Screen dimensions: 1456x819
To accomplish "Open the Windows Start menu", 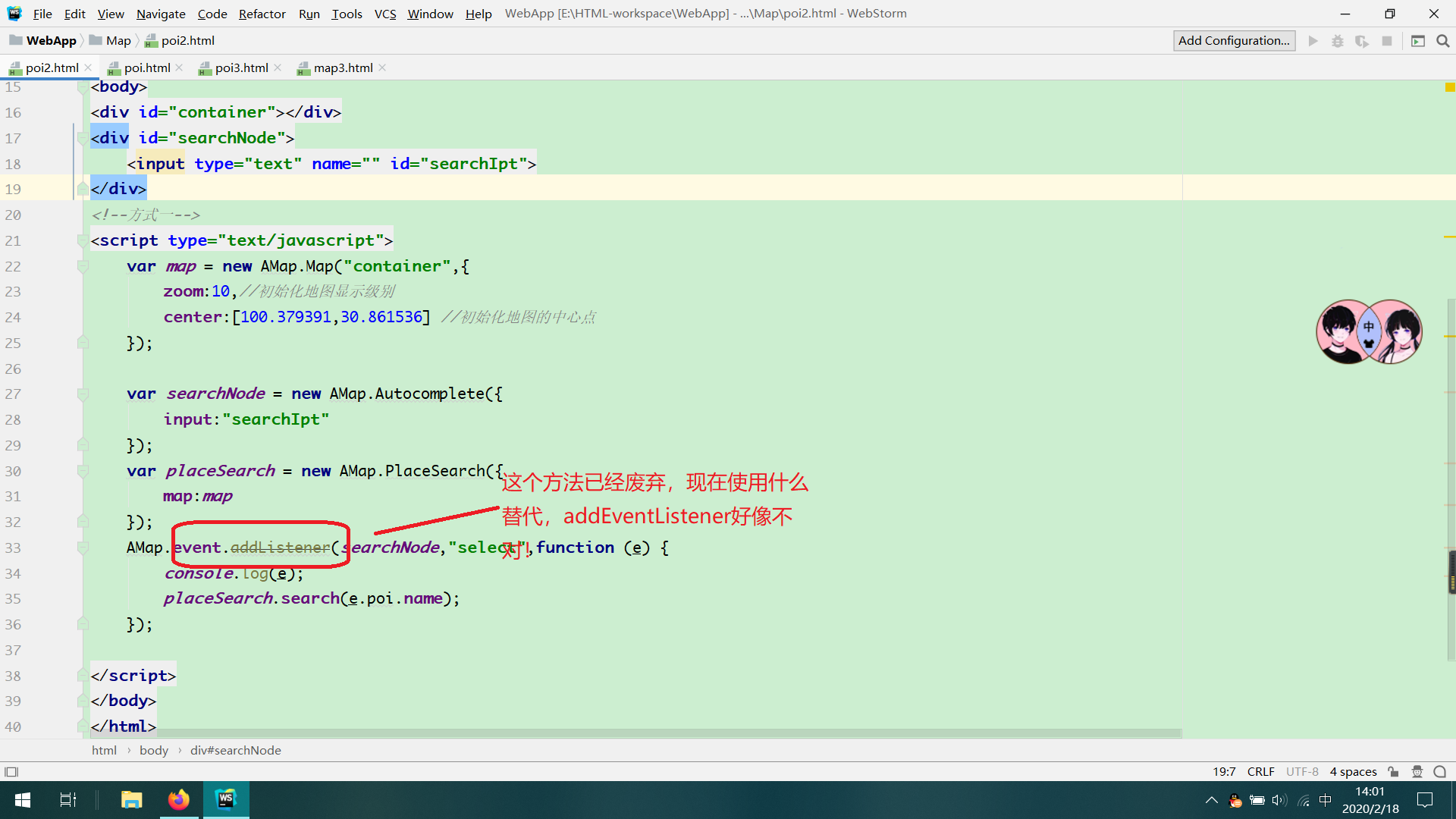I will (22, 800).
